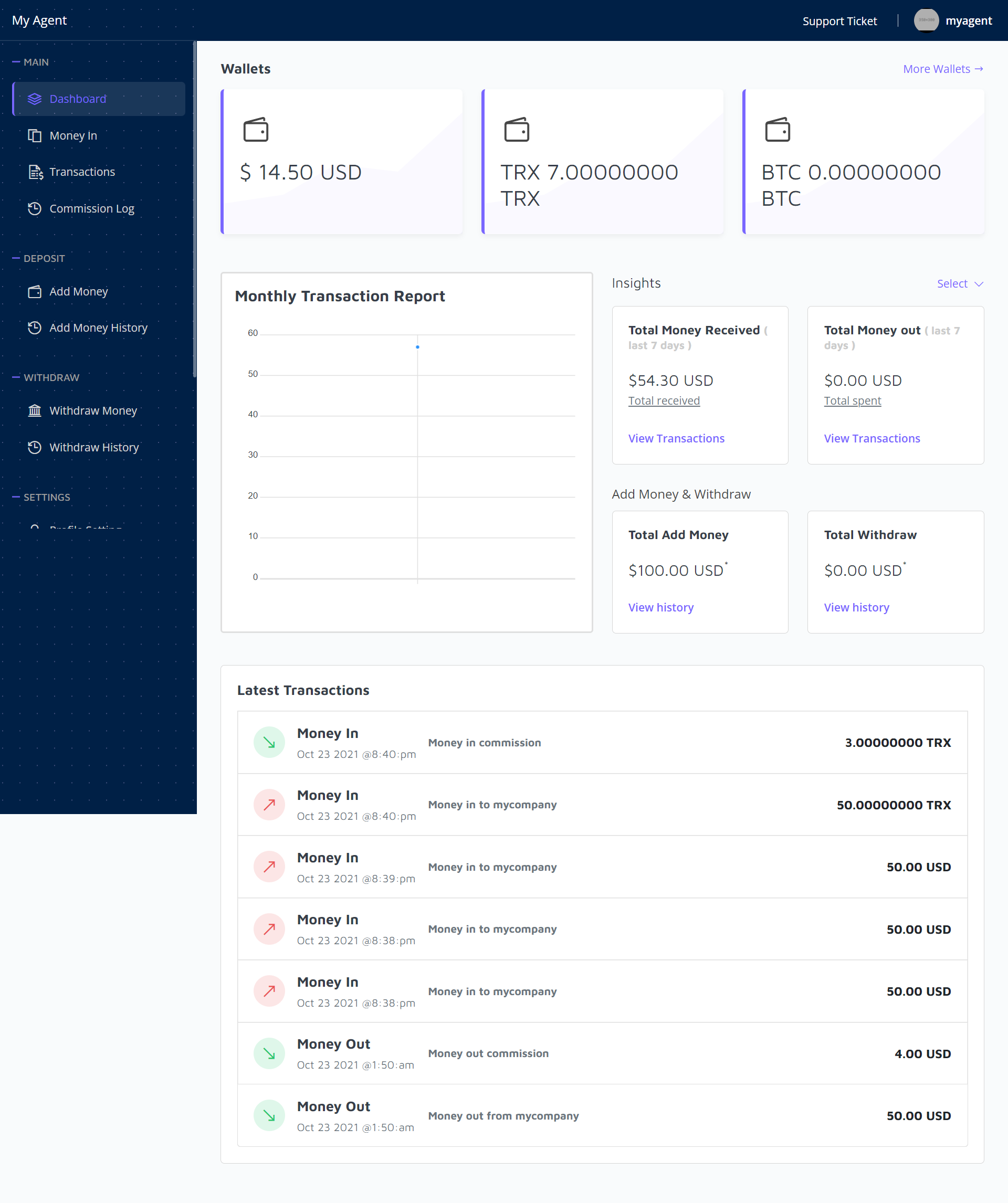Open Support Ticket in header
1008x1203 pixels.
839,21
